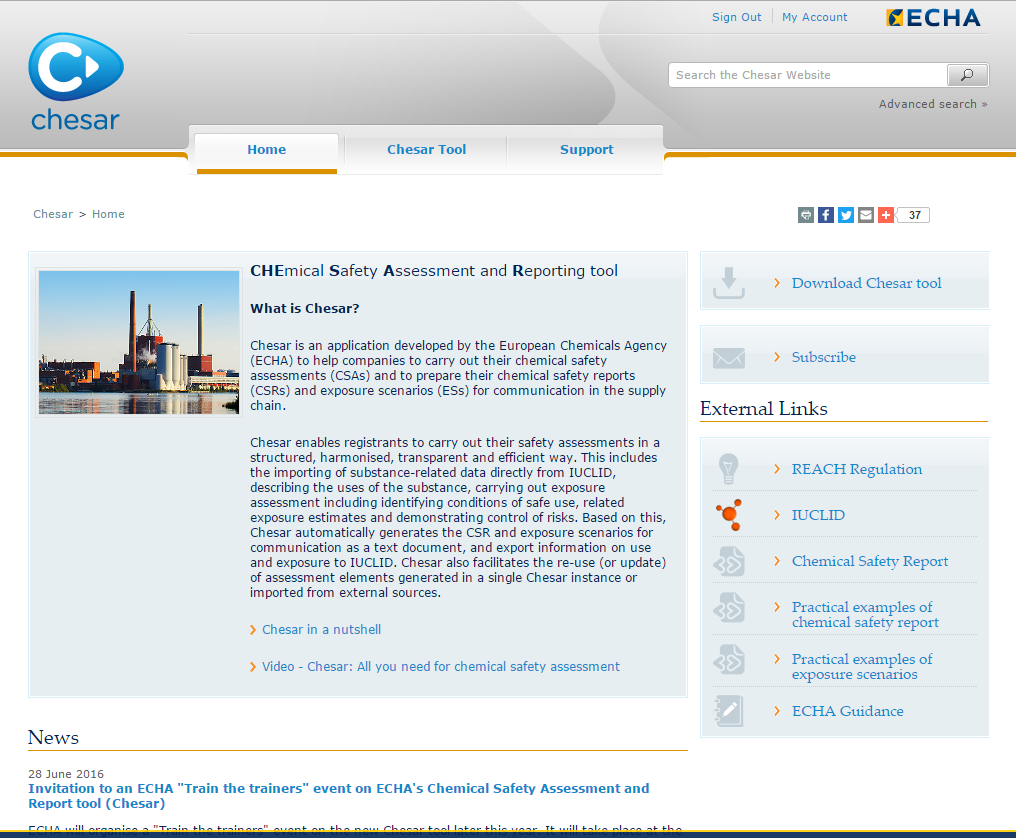Focus the Search the Chesar Website field

[807, 75]
